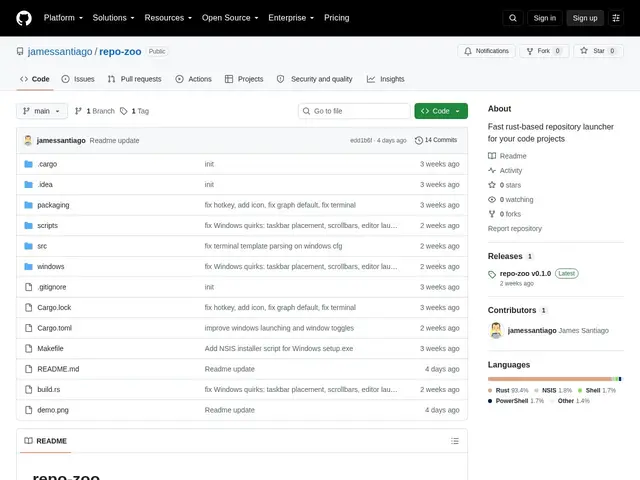Select the README tab heading

(45, 441)
